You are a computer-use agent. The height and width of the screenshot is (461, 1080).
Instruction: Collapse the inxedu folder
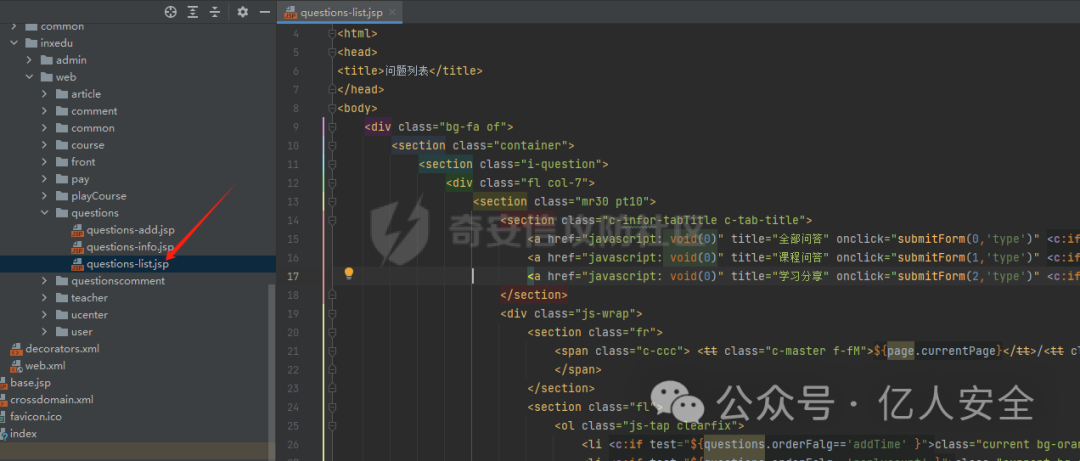14,43
